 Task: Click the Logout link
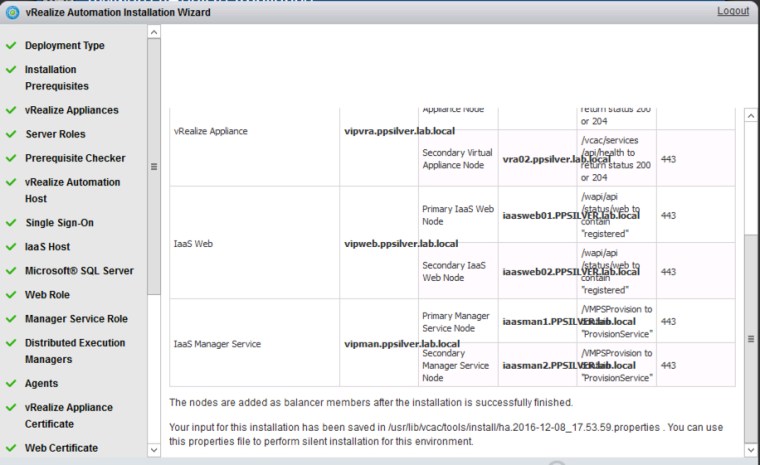pos(733,11)
